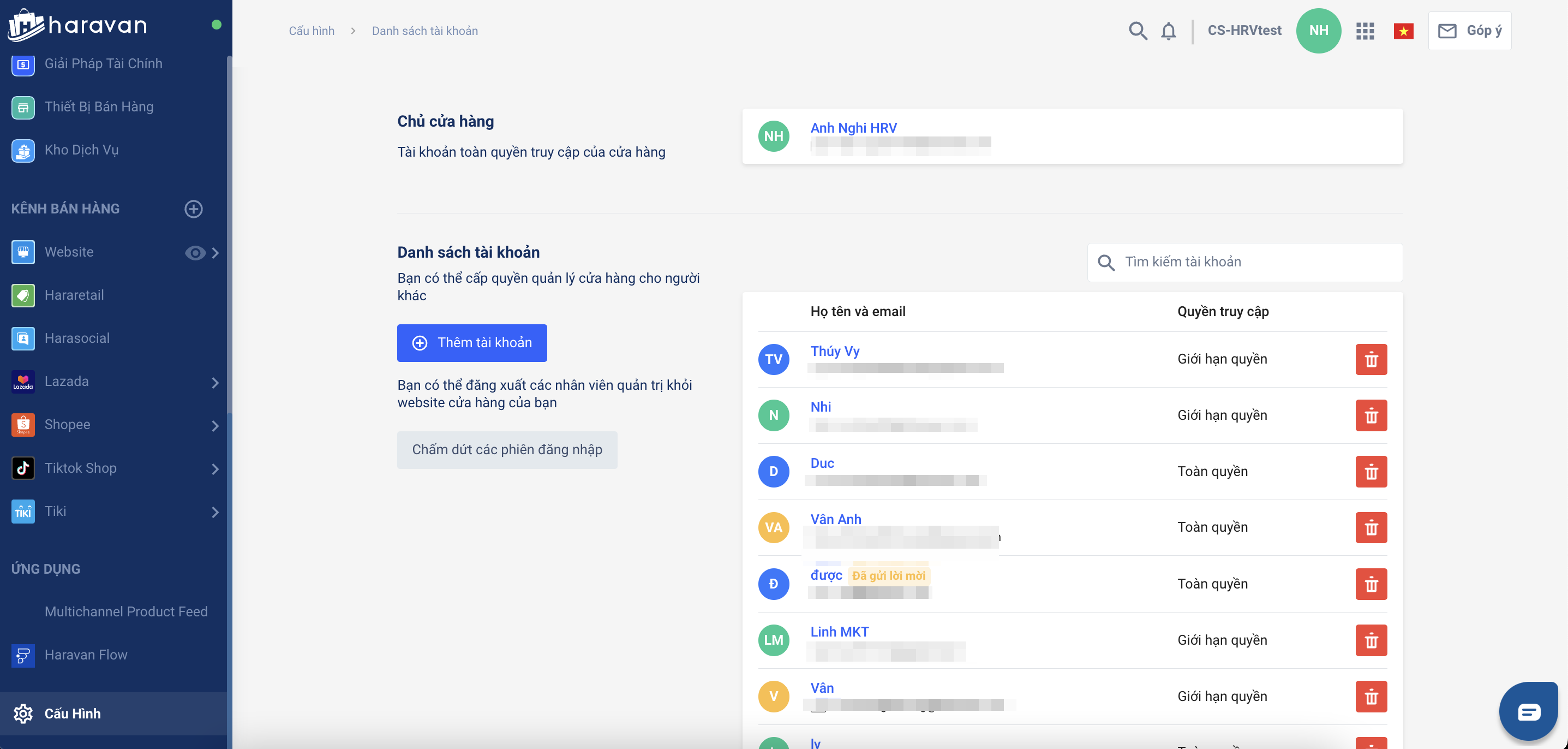Image resolution: width=1568 pixels, height=749 pixels.
Task: Click the TV avatar of Thúy Vy
Action: pyautogui.click(x=774, y=359)
